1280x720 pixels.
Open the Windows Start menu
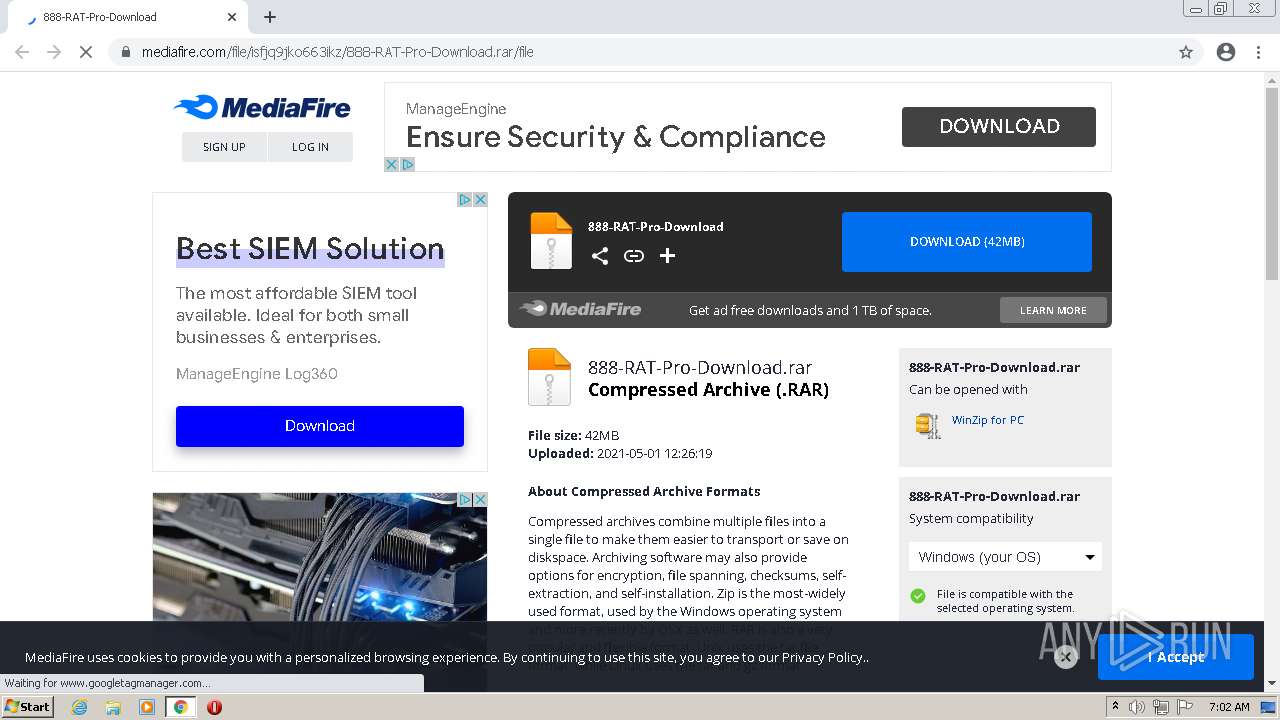27,707
